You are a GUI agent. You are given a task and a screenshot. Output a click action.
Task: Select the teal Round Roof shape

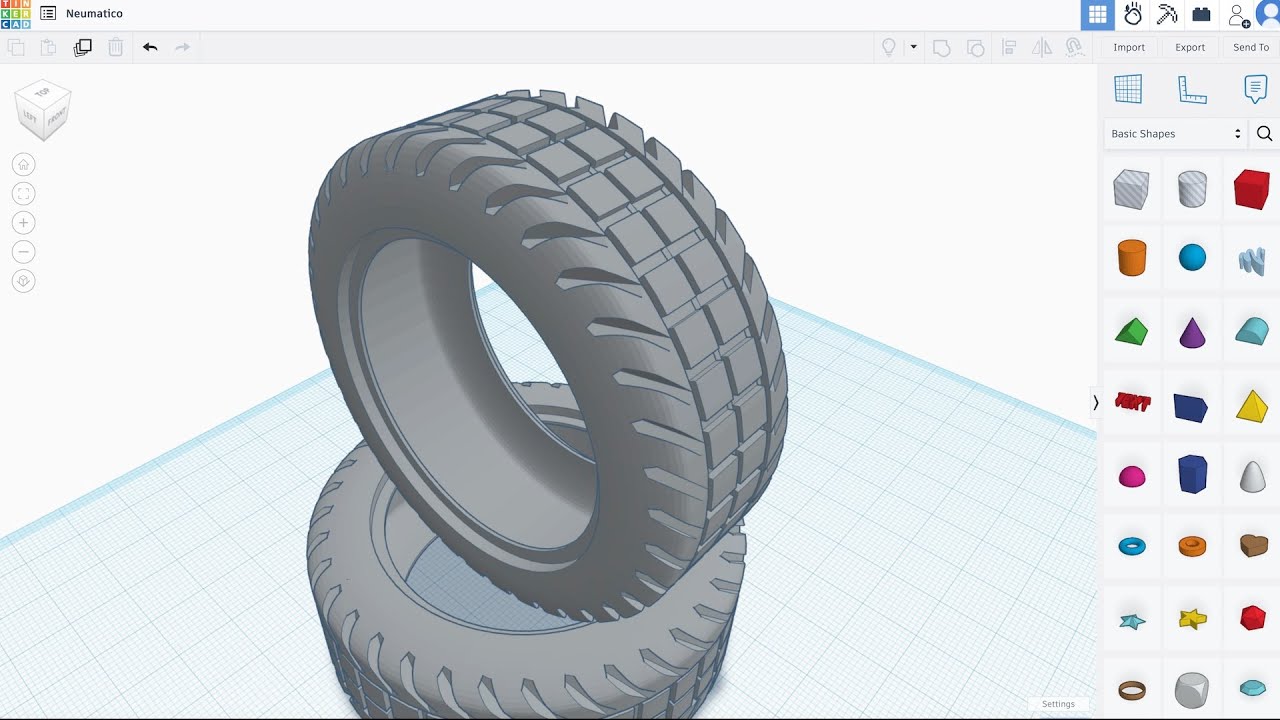(x=1252, y=331)
